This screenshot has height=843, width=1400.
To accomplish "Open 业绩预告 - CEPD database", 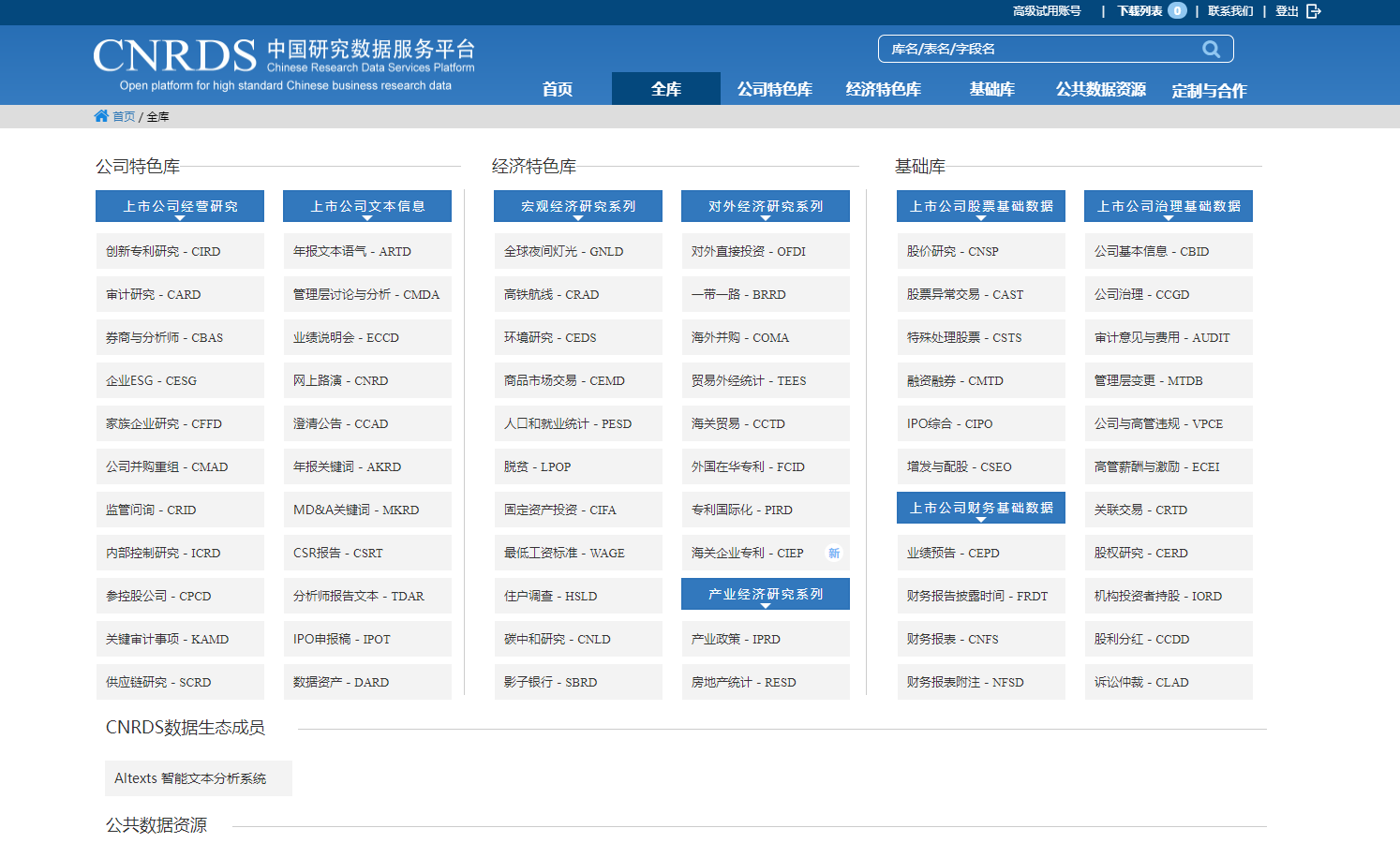I will [981, 553].
